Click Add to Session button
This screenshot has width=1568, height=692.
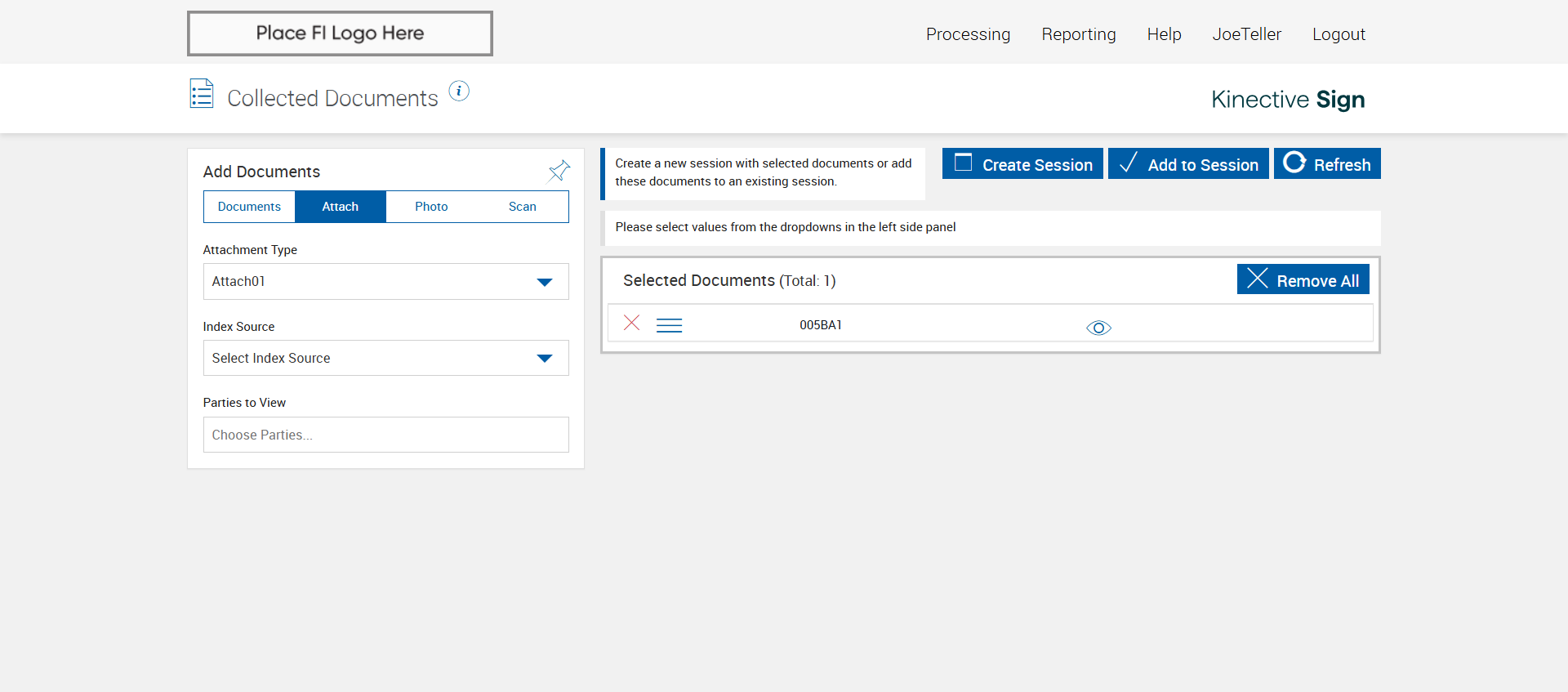pyautogui.click(x=1188, y=164)
